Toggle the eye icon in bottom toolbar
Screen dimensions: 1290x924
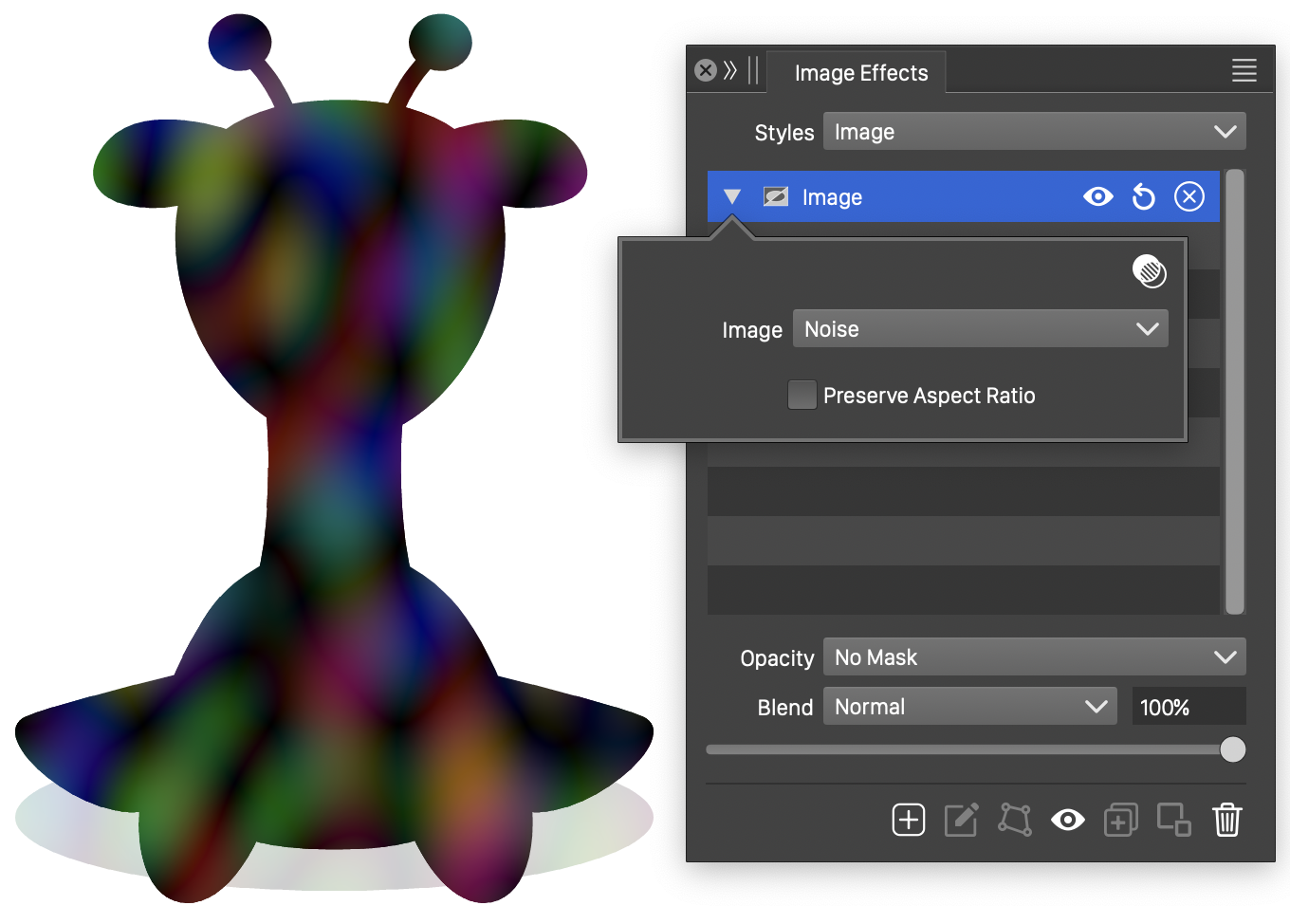pyautogui.click(x=1067, y=820)
